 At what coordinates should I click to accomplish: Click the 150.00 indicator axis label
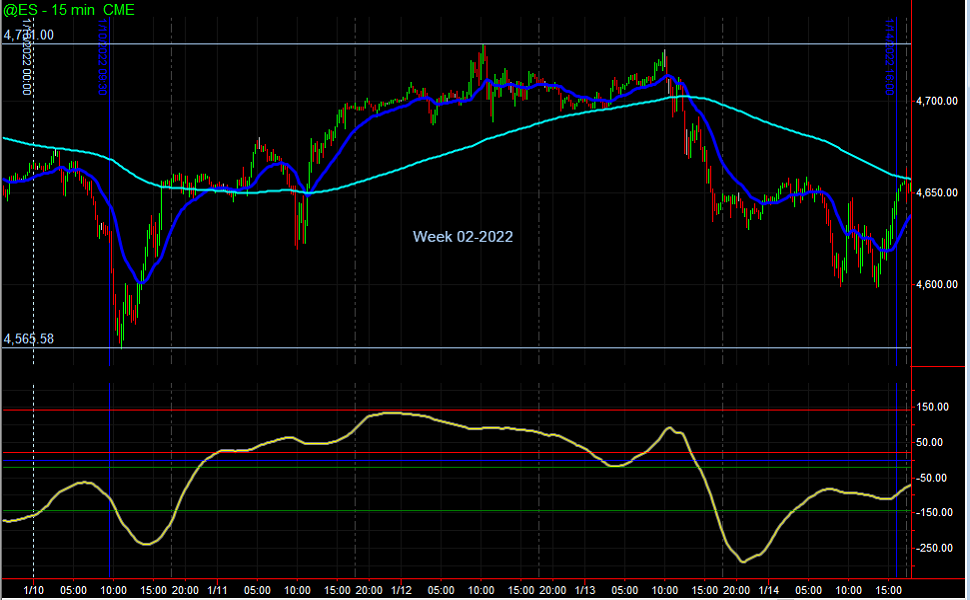[x=935, y=407]
